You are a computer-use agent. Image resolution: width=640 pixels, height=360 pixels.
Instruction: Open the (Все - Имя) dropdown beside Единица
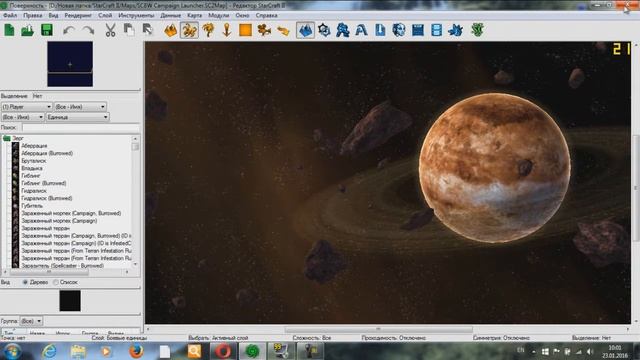pyautogui.click(x=22, y=117)
